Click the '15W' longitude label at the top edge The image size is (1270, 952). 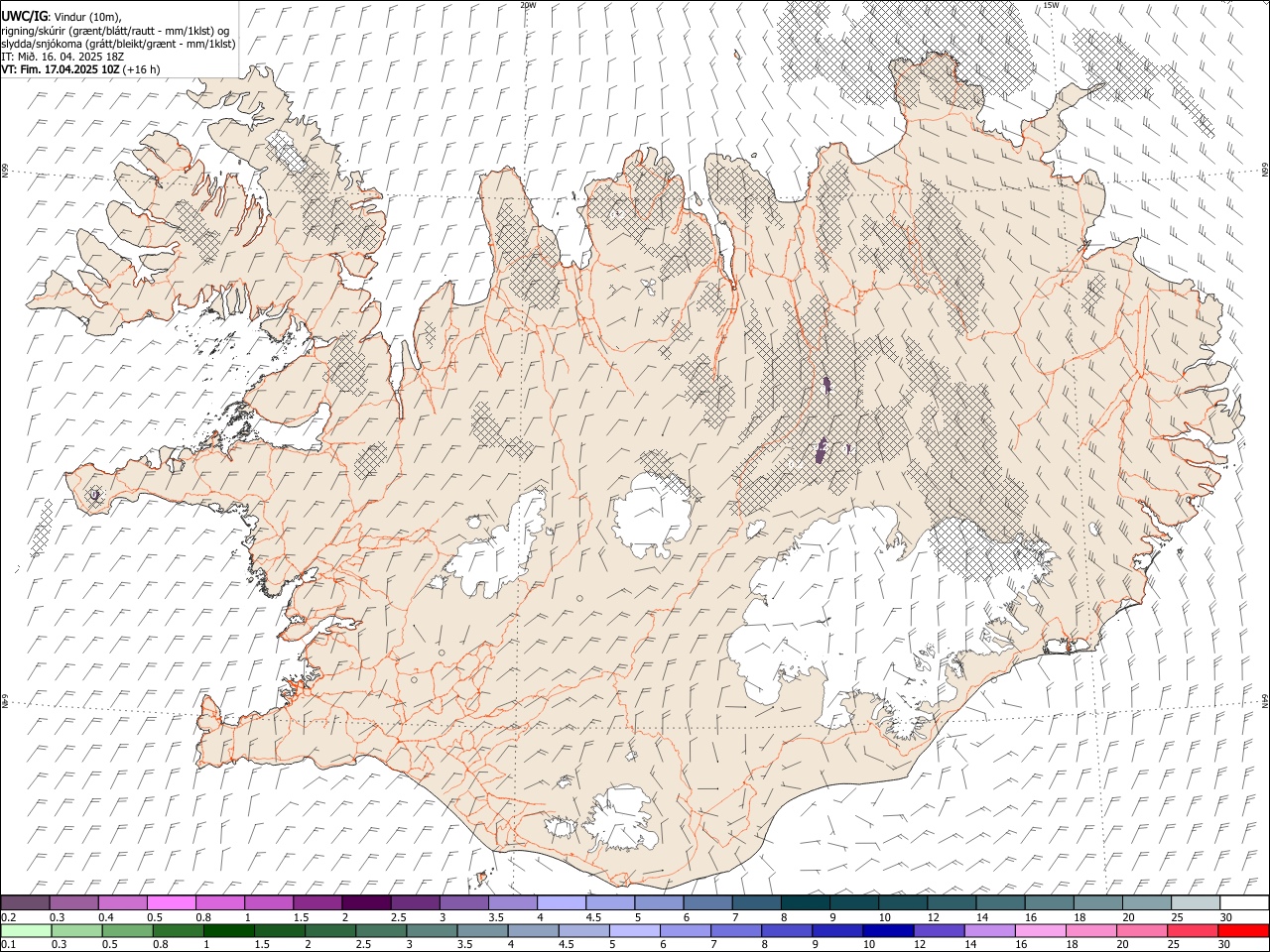coord(1051,5)
